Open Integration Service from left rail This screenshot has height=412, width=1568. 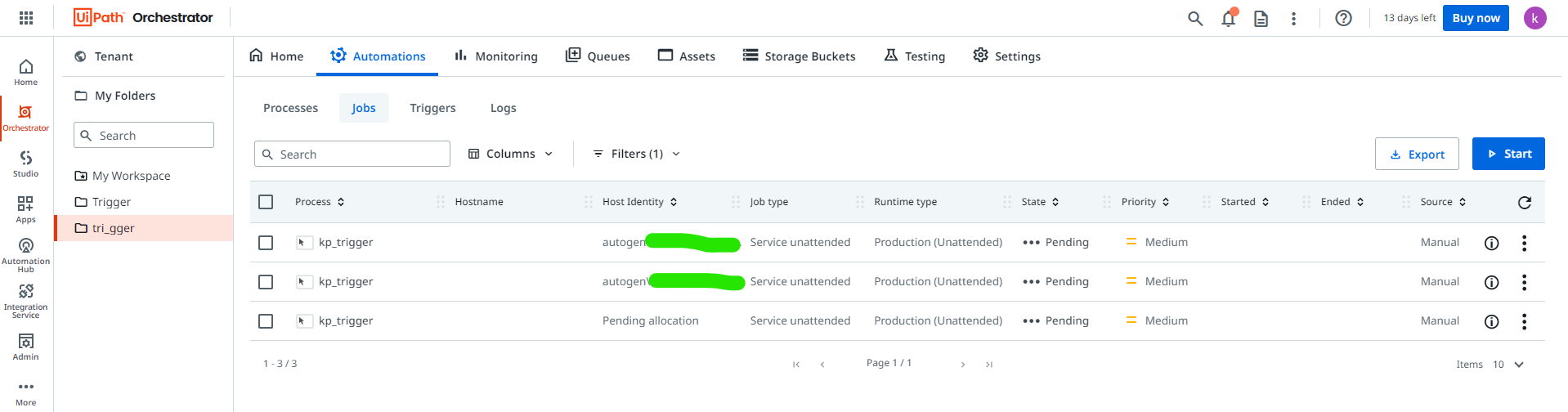[26, 301]
